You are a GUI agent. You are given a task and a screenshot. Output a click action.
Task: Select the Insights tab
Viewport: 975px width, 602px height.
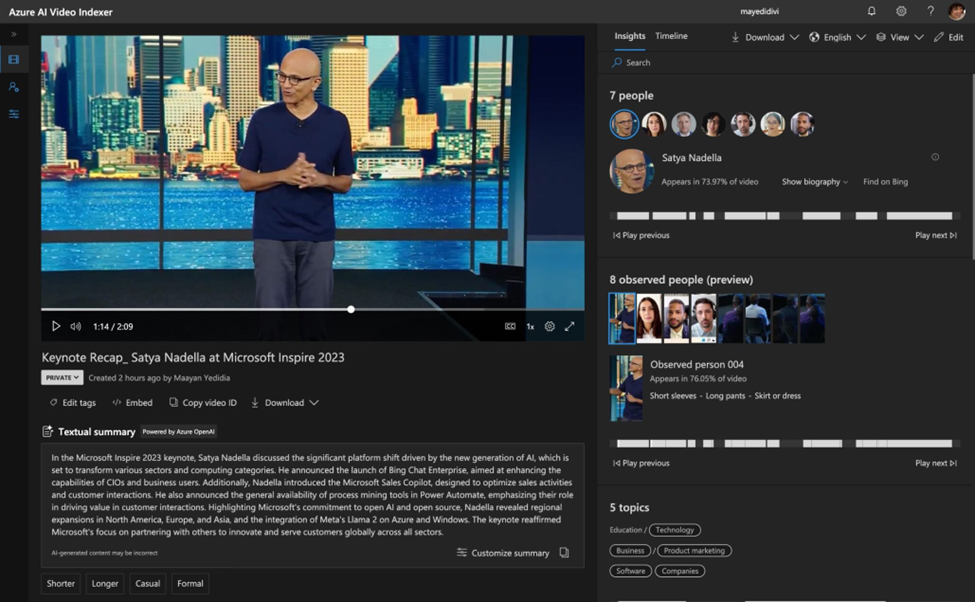pyautogui.click(x=630, y=36)
